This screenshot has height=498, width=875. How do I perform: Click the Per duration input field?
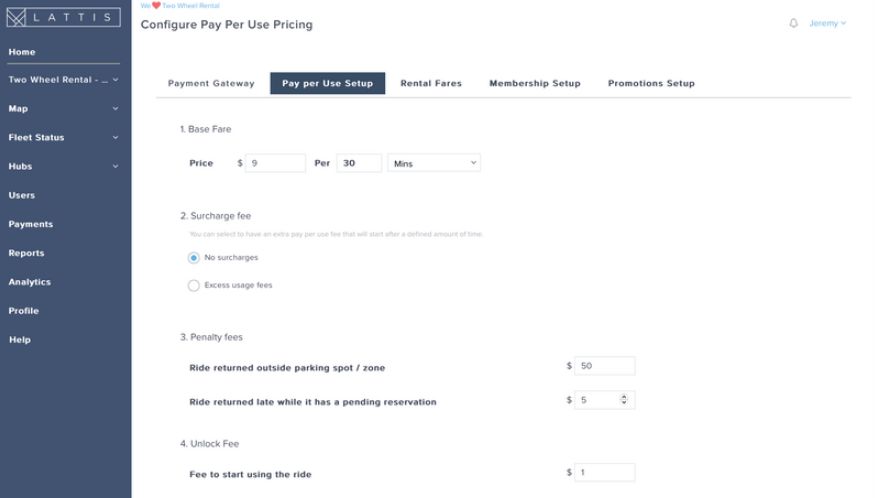pyautogui.click(x=359, y=163)
